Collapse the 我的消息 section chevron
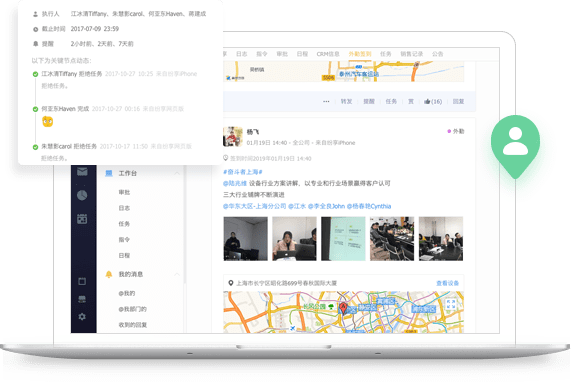This screenshot has width=571, height=382. (177, 274)
